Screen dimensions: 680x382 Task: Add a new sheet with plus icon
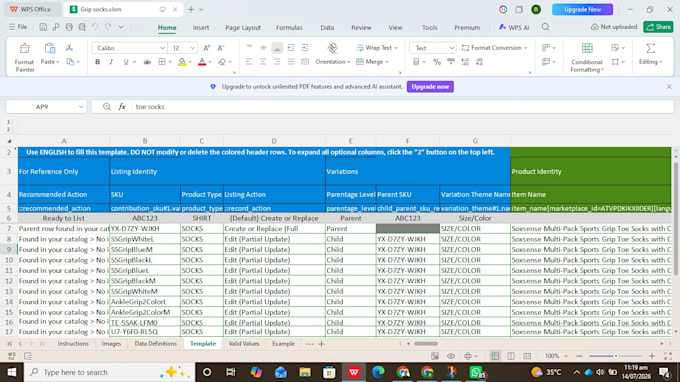pos(321,344)
